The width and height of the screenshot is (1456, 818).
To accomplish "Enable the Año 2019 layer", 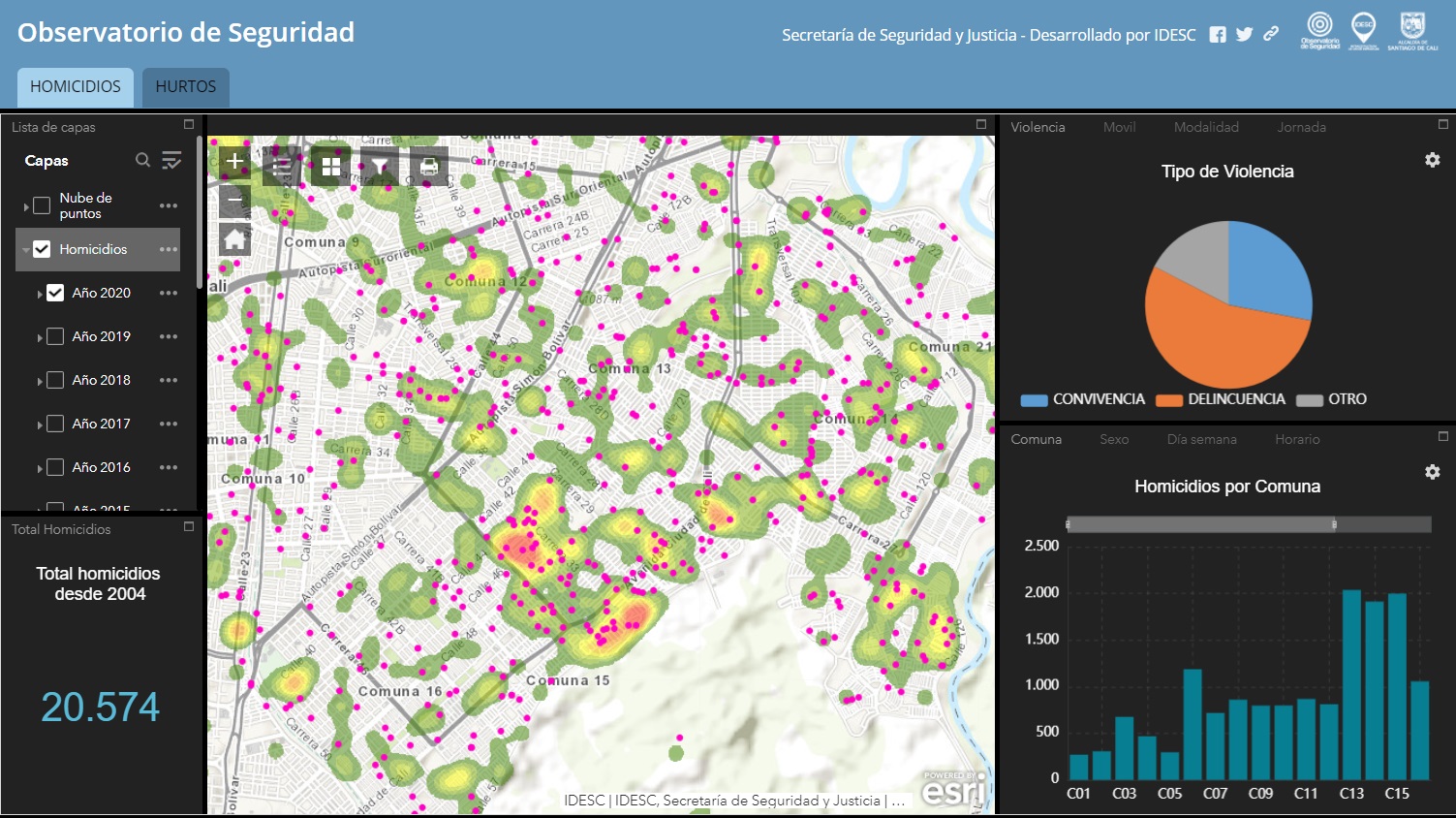I will (55, 335).
